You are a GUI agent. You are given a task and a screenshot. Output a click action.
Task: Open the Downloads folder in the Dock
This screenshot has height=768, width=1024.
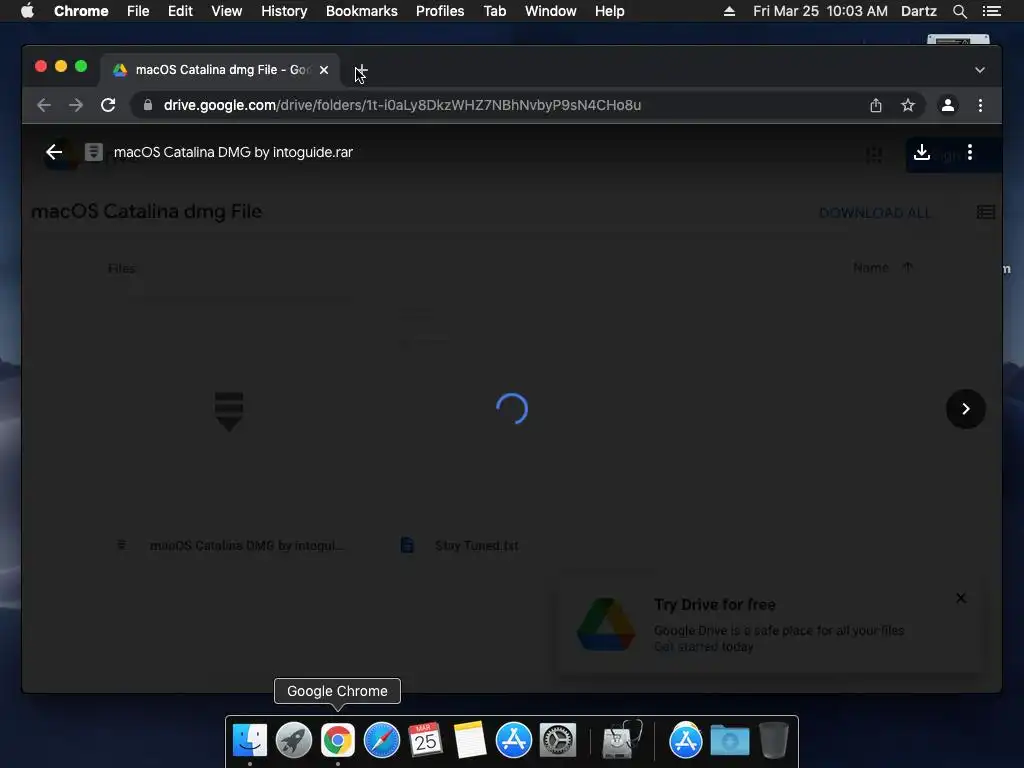tap(729, 740)
